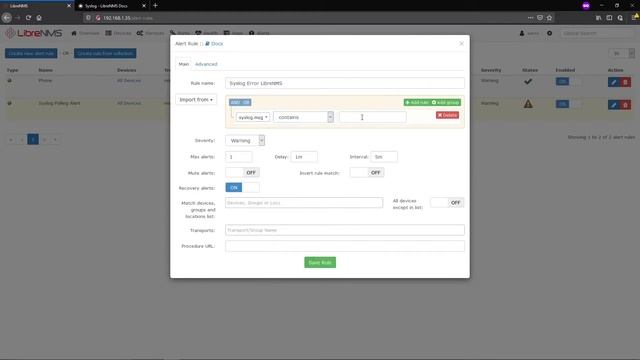Open the browser home page
Viewport: 640px width, 360px height.
tap(39, 18)
